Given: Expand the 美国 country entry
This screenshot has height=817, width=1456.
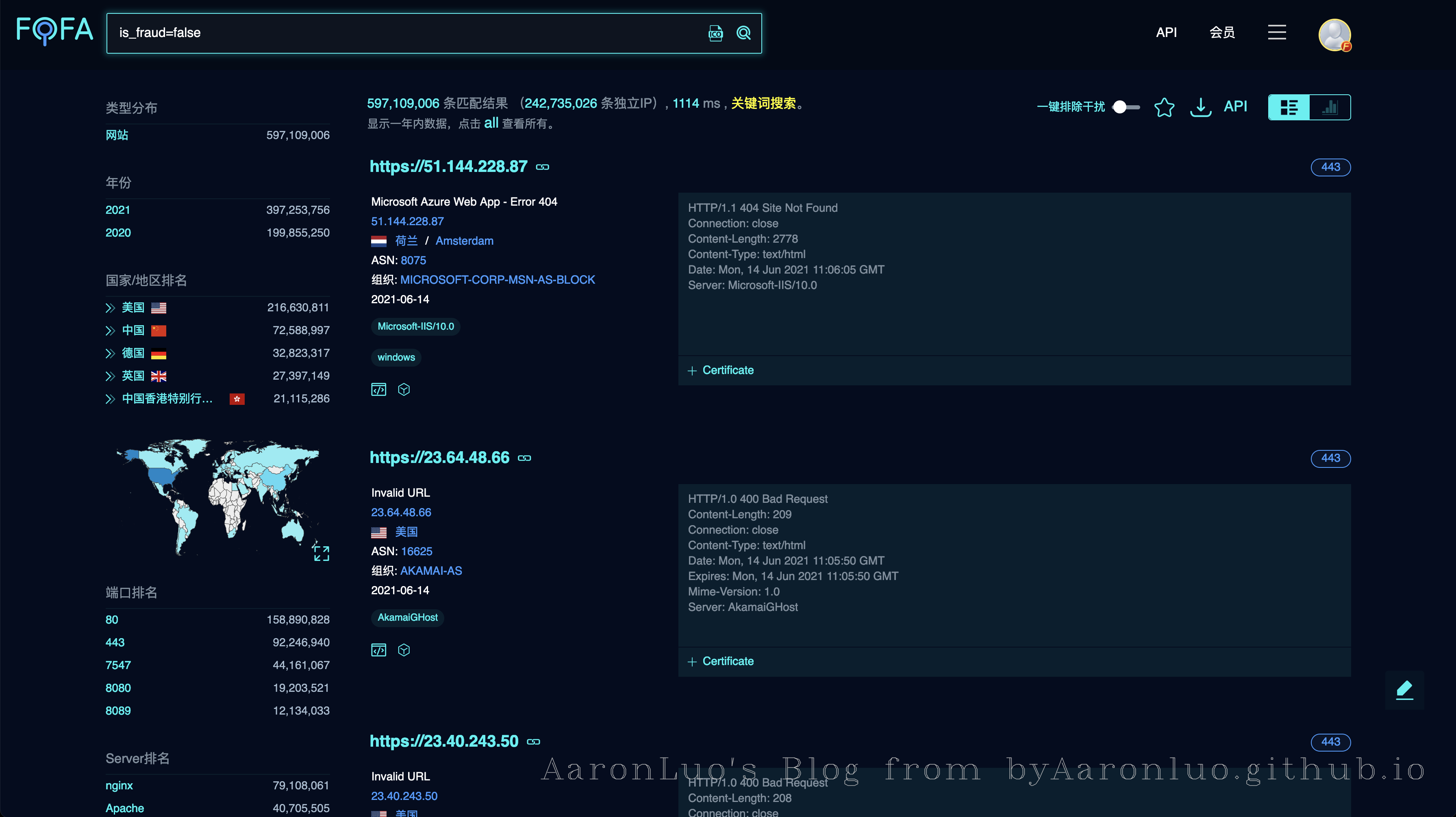Looking at the screenshot, I should (110, 308).
